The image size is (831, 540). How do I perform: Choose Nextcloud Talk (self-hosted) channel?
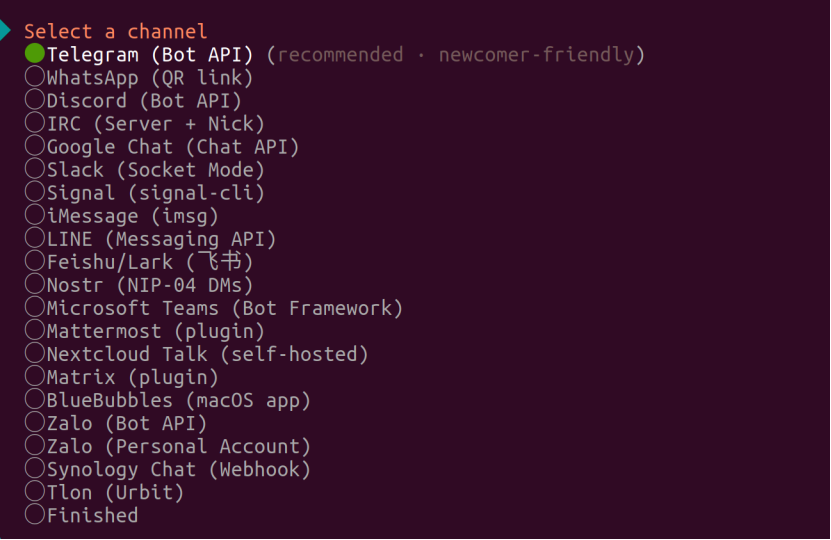pos(35,354)
